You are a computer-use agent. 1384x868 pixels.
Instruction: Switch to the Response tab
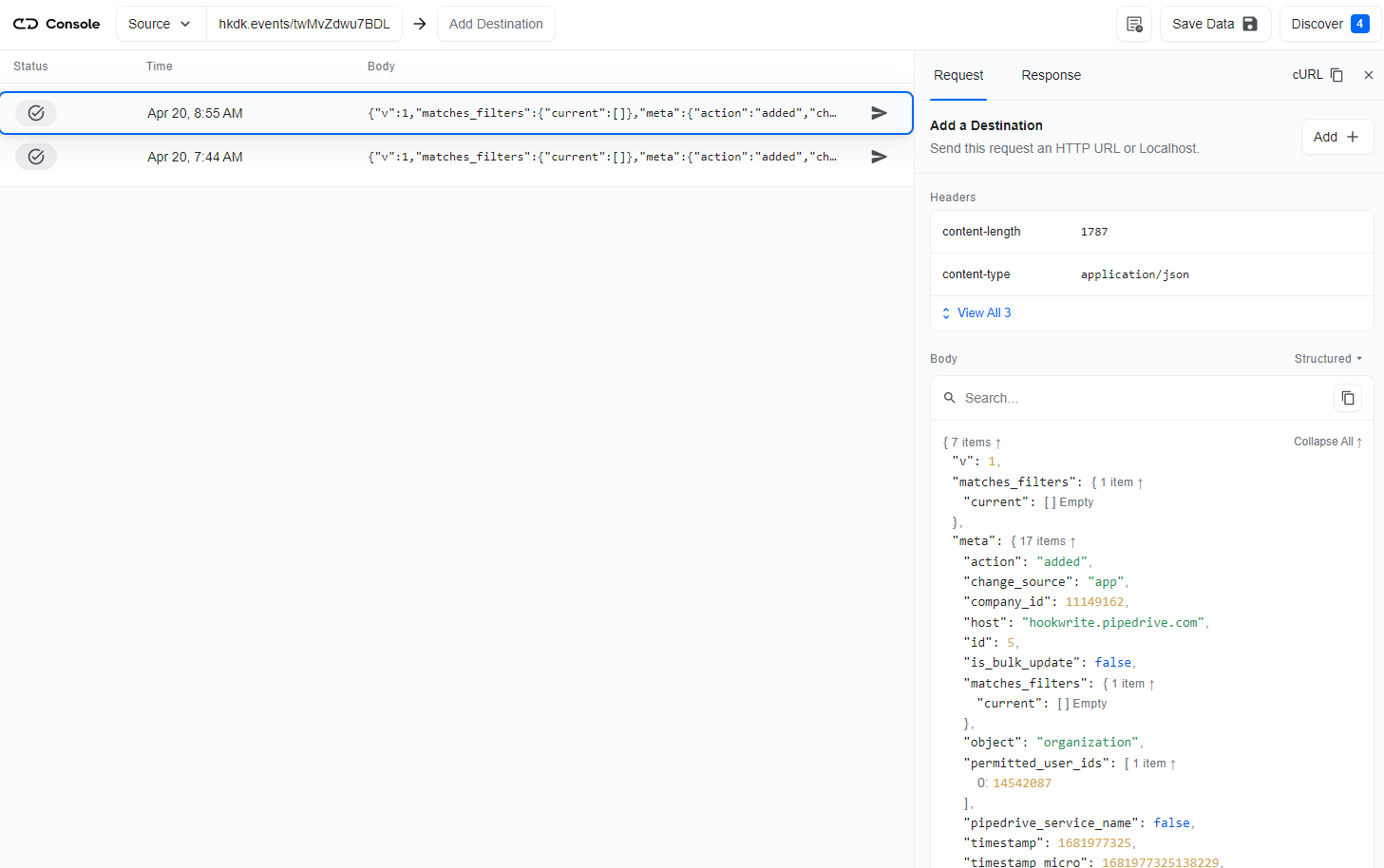coord(1051,75)
